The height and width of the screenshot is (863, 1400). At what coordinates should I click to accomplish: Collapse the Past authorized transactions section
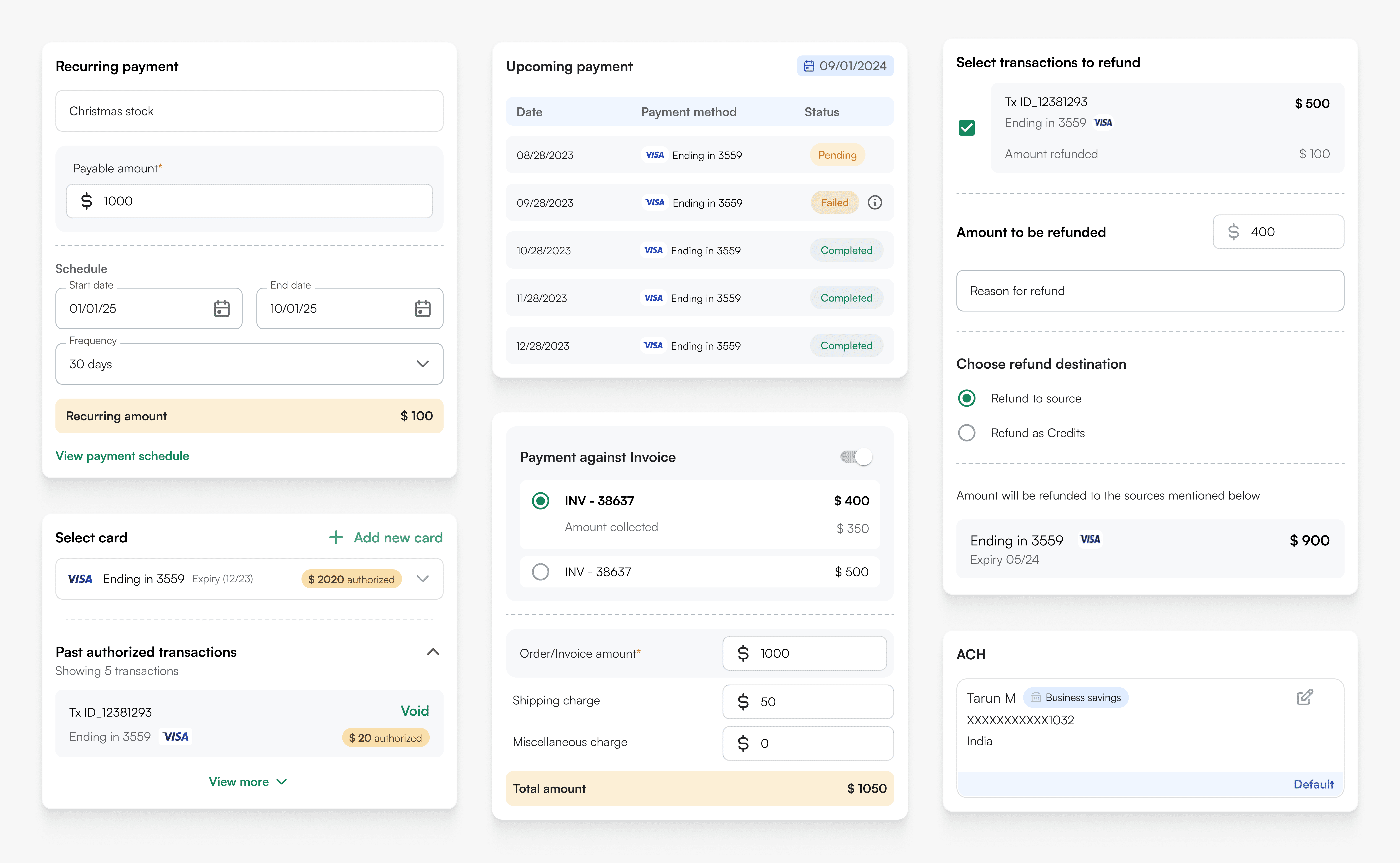[x=433, y=652]
